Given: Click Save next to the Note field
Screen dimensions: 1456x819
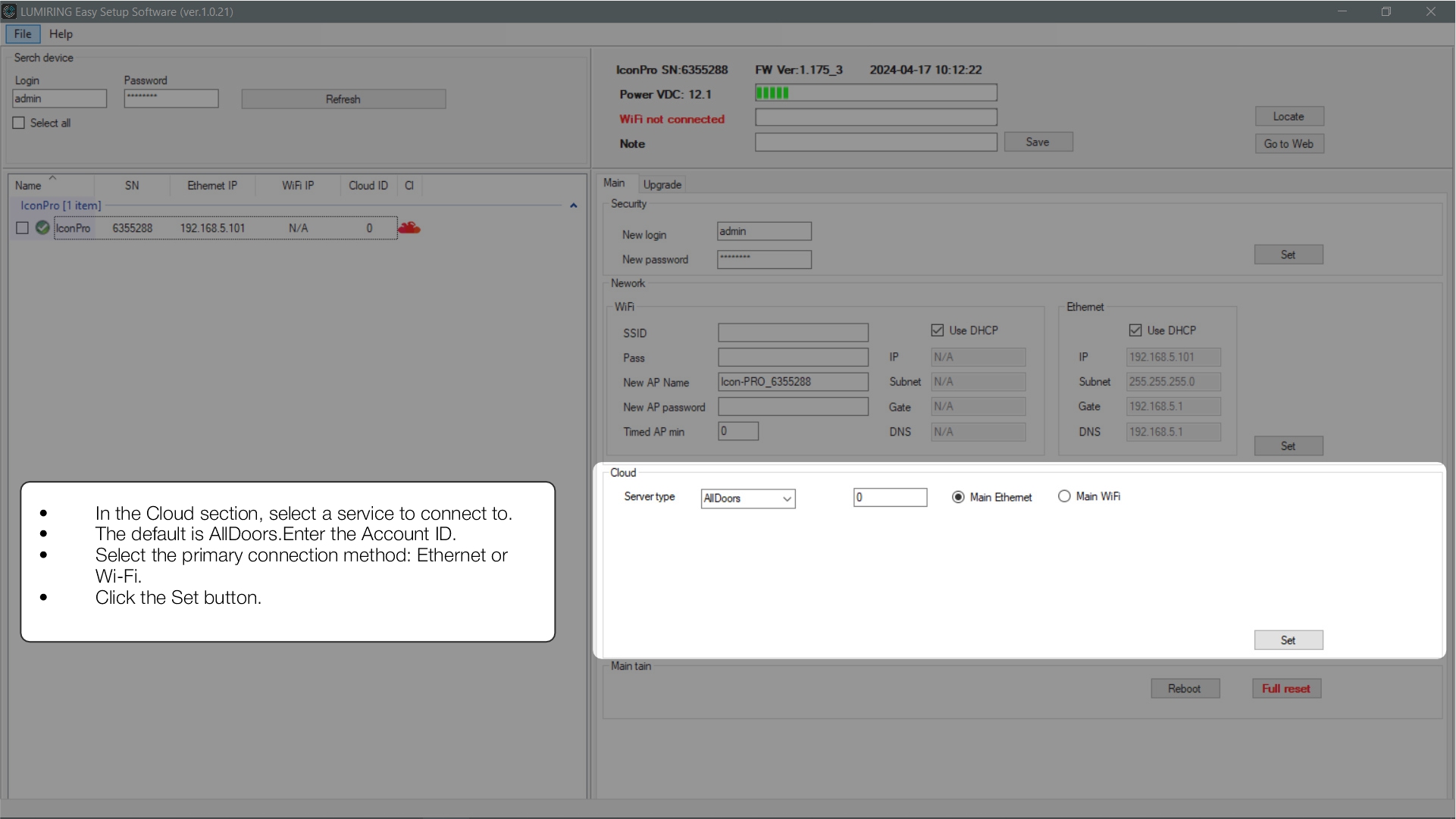Looking at the screenshot, I should pyautogui.click(x=1038, y=142).
